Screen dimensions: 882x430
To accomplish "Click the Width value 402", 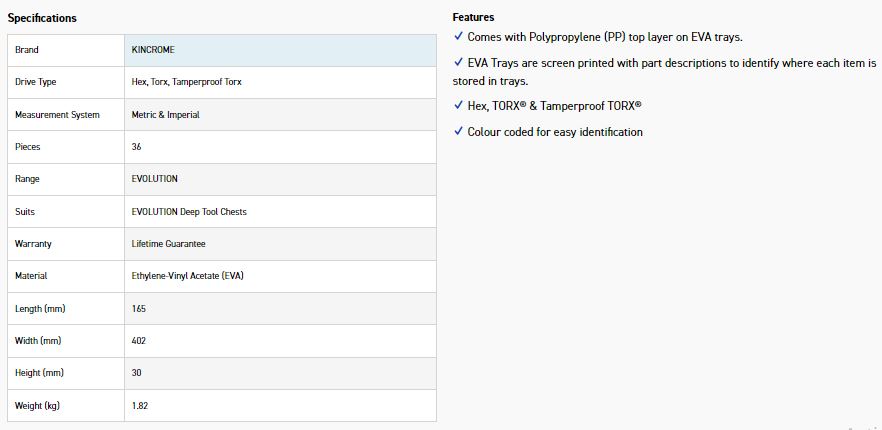I will point(139,341).
